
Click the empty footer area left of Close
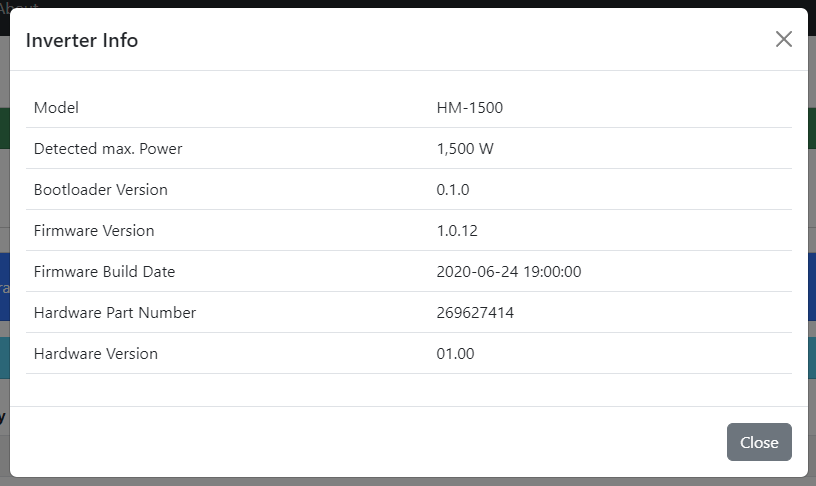[360, 442]
